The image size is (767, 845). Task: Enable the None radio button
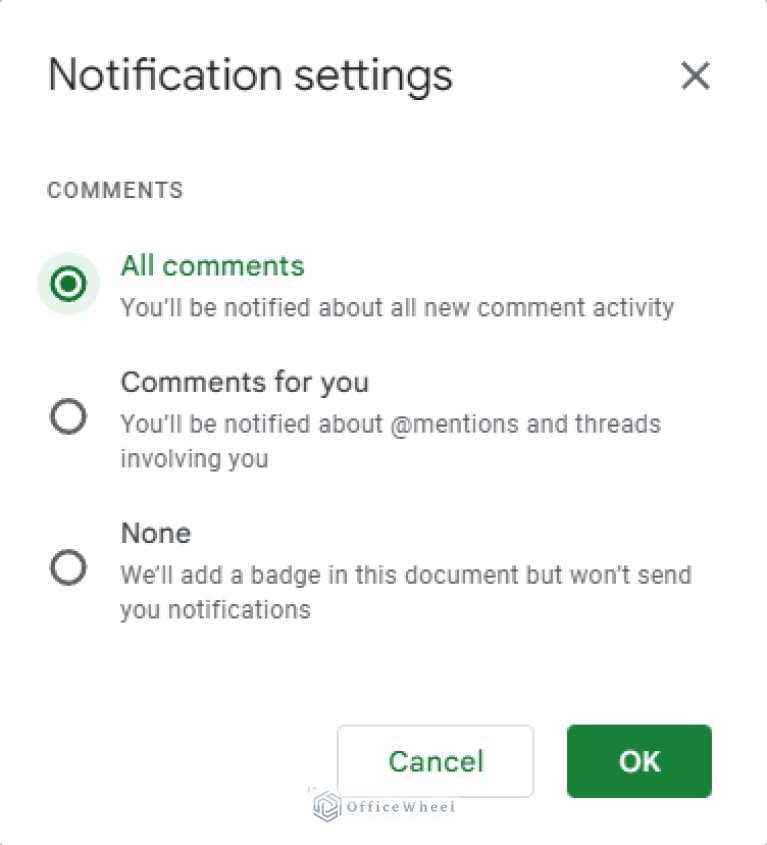[68, 567]
